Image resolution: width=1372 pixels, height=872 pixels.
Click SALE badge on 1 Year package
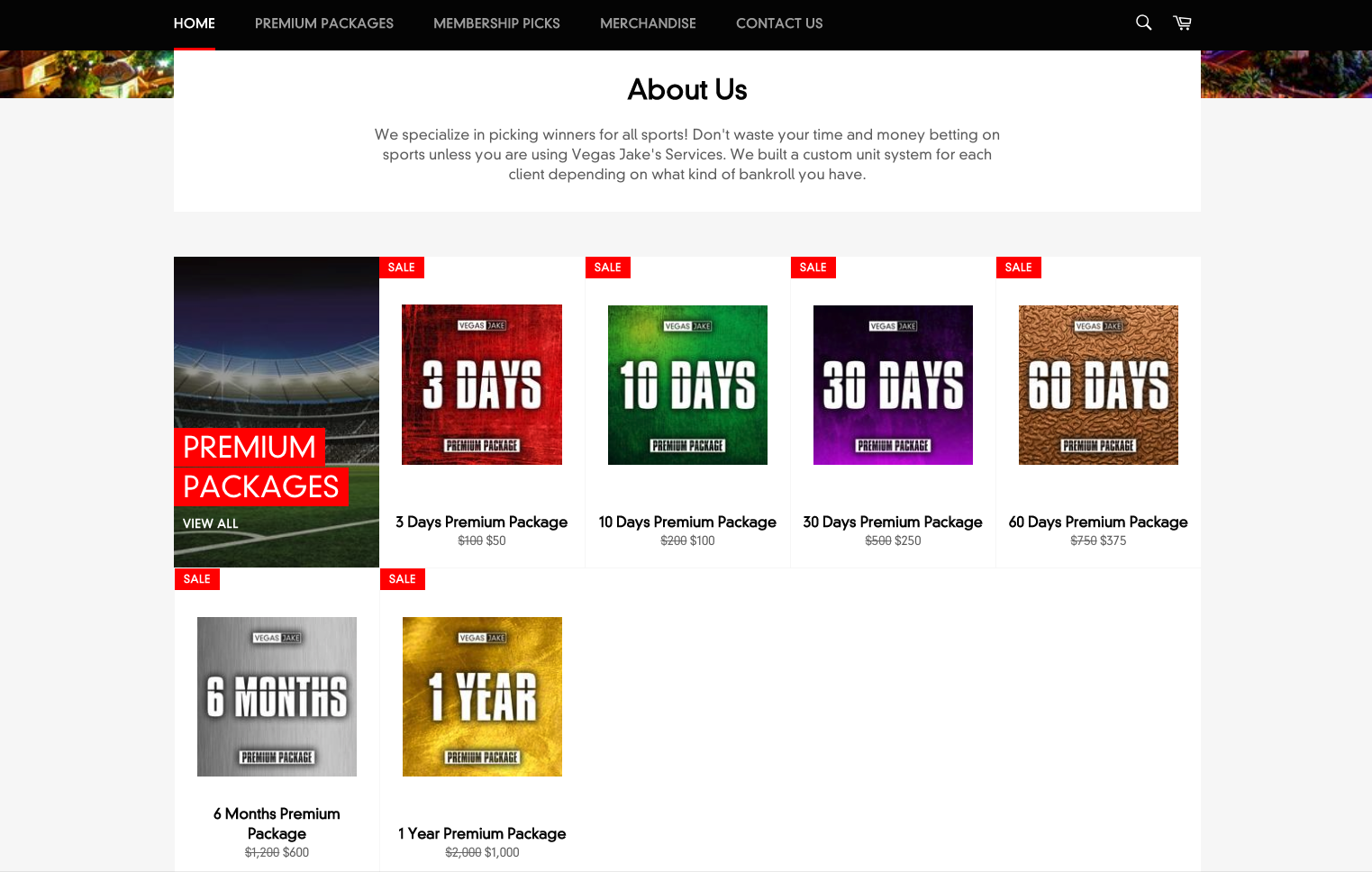(403, 579)
